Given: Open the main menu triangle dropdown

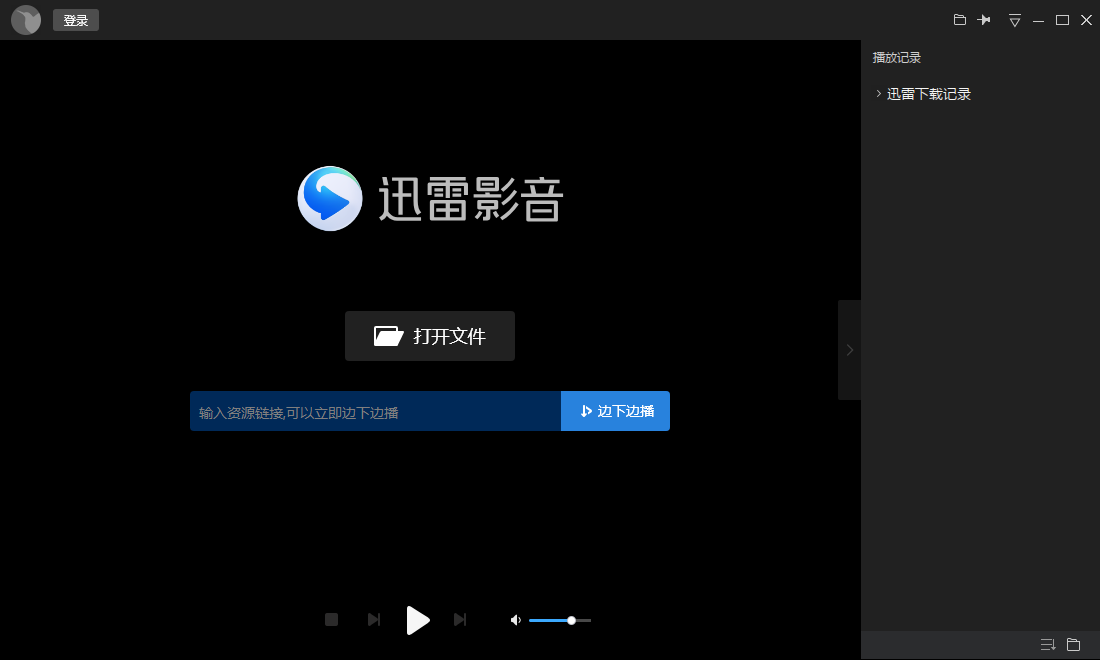Looking at the screenshot, I should coord(1014,21).
